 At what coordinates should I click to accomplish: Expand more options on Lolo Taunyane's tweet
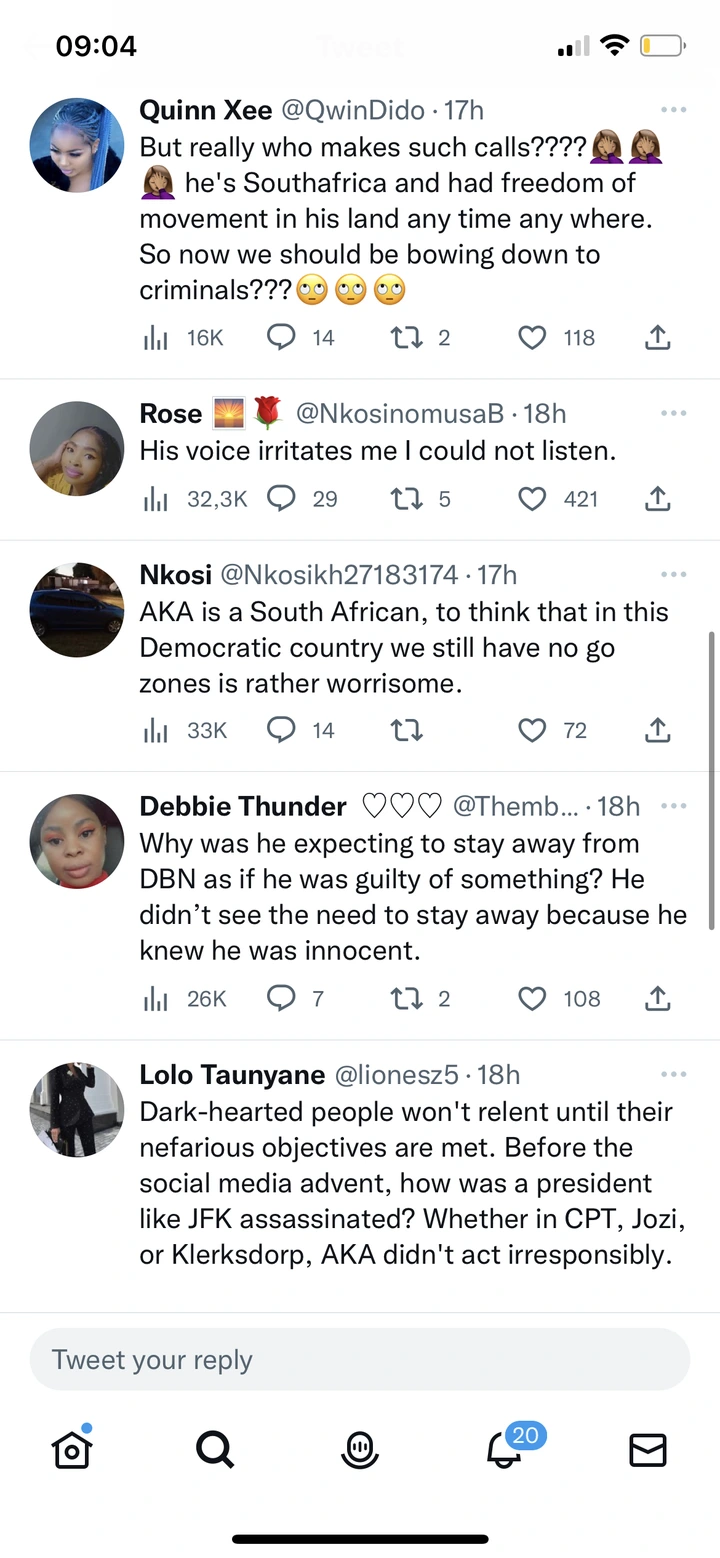[x=673, y=1074]
